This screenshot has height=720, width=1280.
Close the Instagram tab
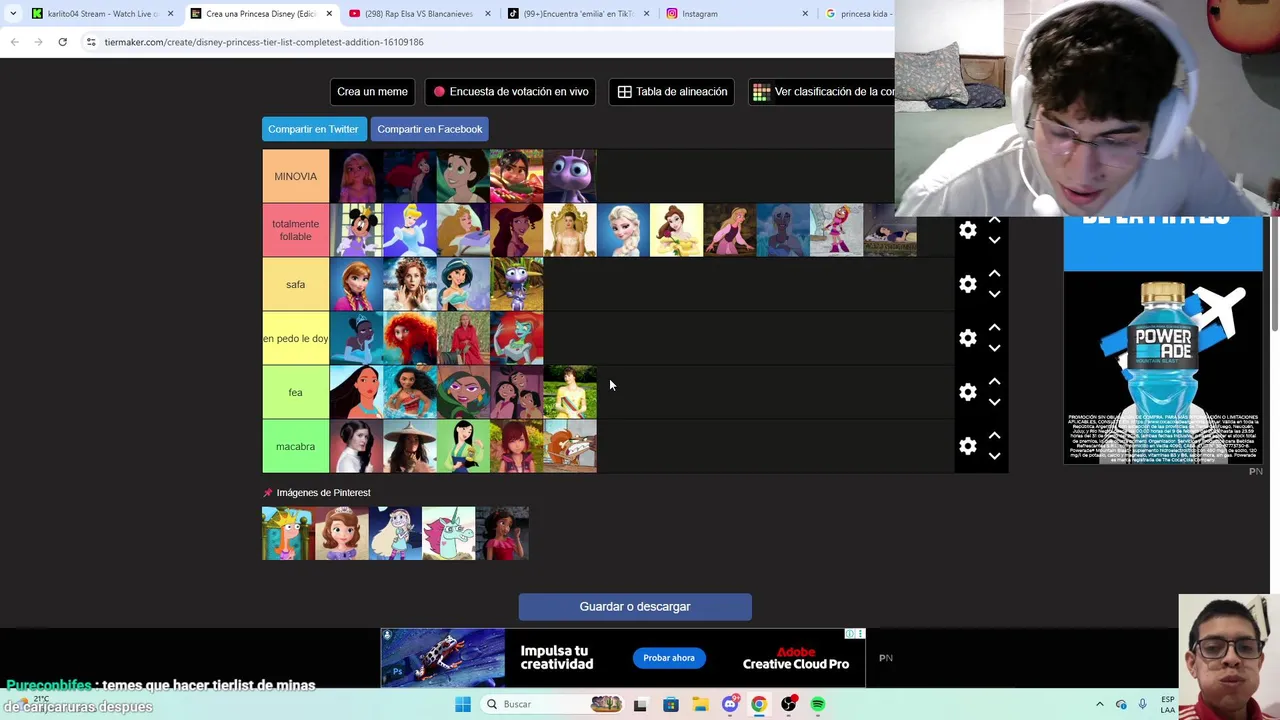coord(805,14)
